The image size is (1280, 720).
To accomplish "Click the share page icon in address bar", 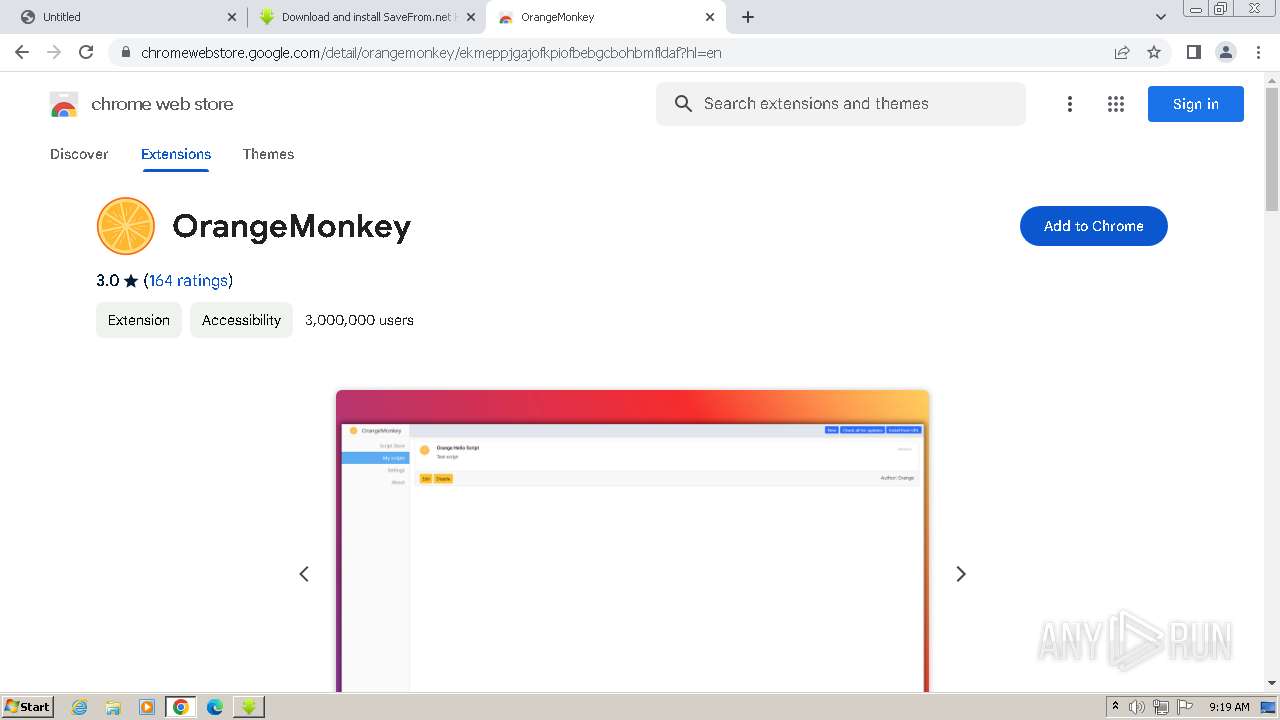I will (1122, 52).
